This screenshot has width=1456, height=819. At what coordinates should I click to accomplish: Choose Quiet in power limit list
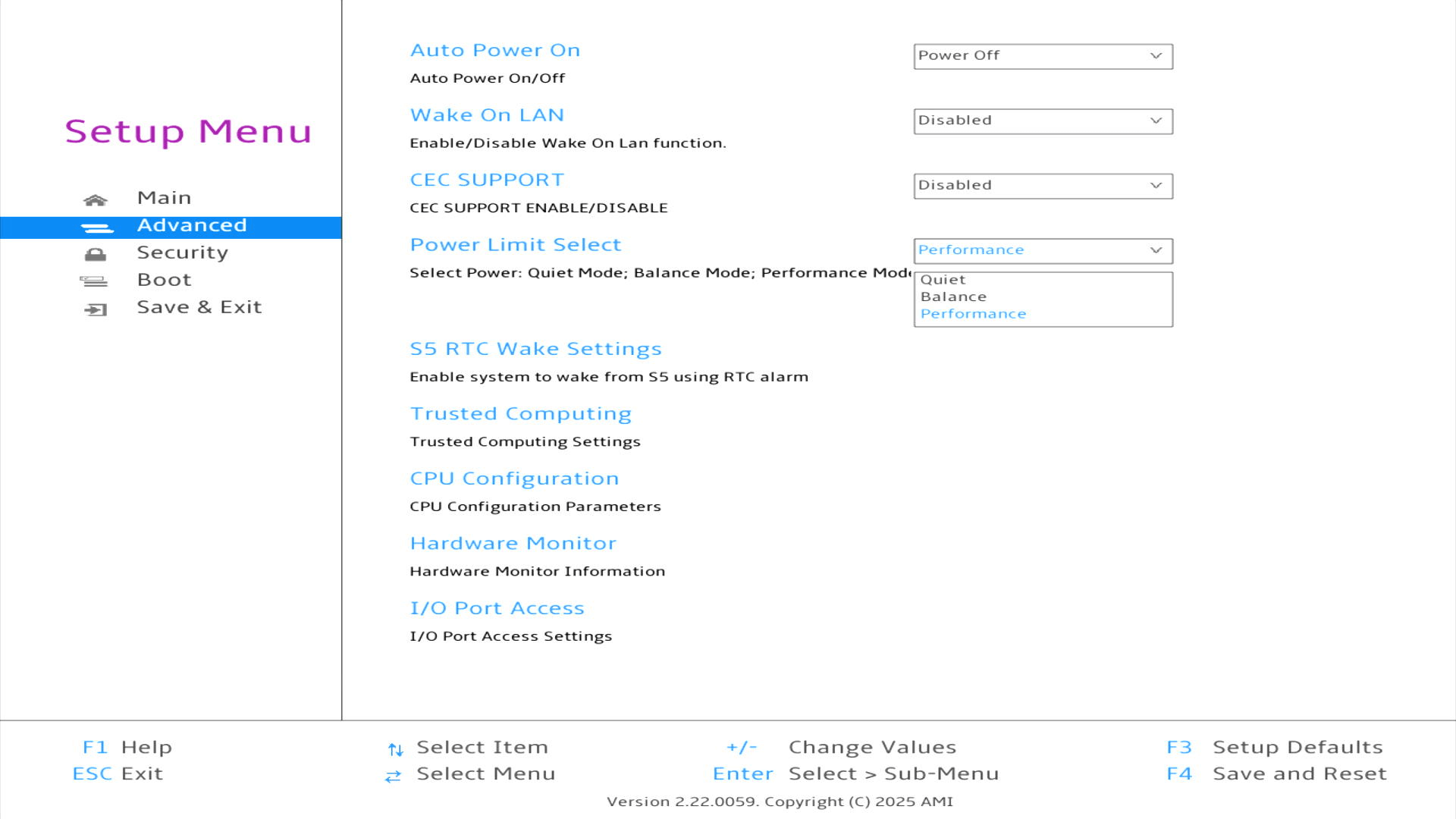tap(943, 280)
